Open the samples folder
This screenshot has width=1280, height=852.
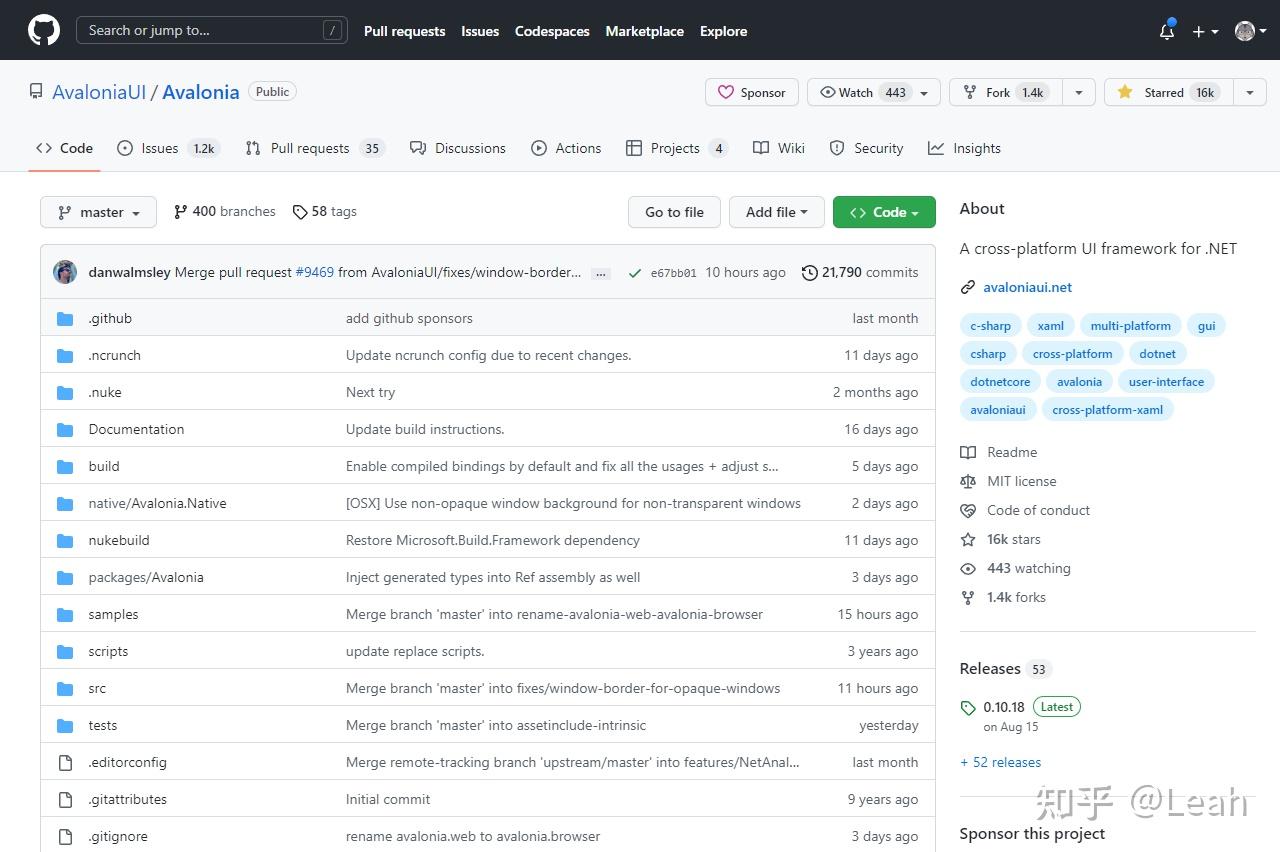tap(113, 615)
